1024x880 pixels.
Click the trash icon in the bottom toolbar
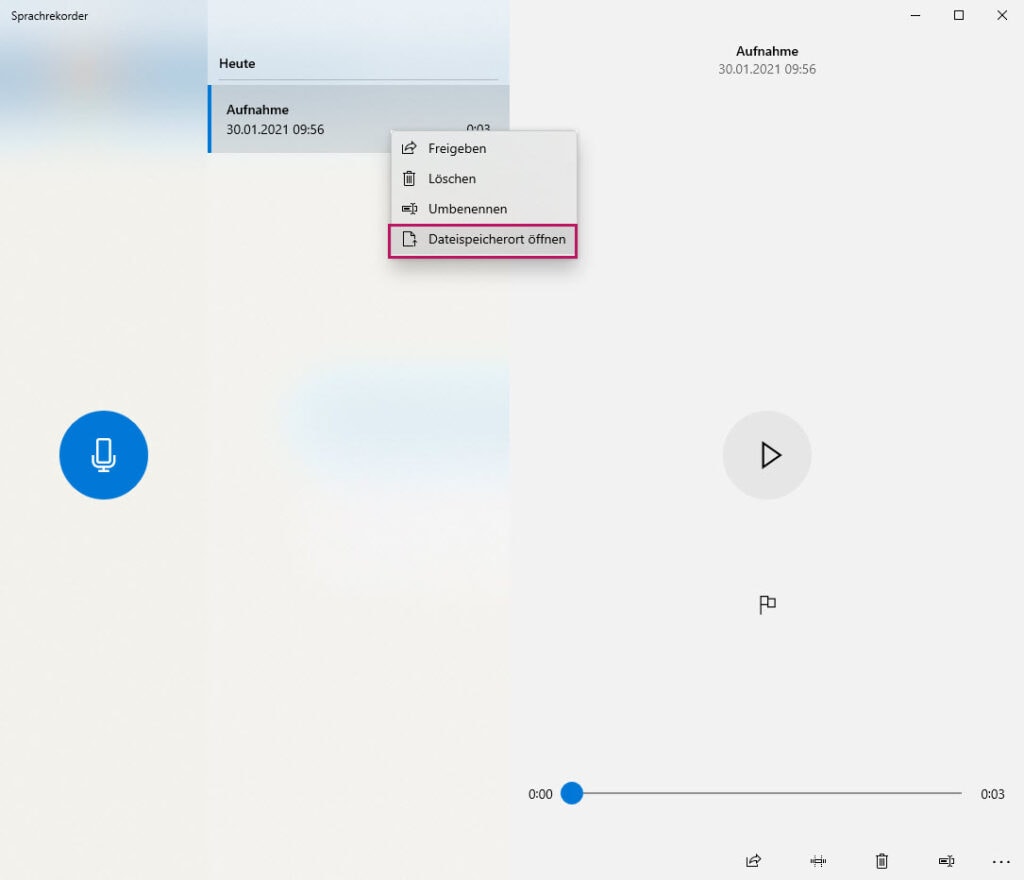[881, 860]
